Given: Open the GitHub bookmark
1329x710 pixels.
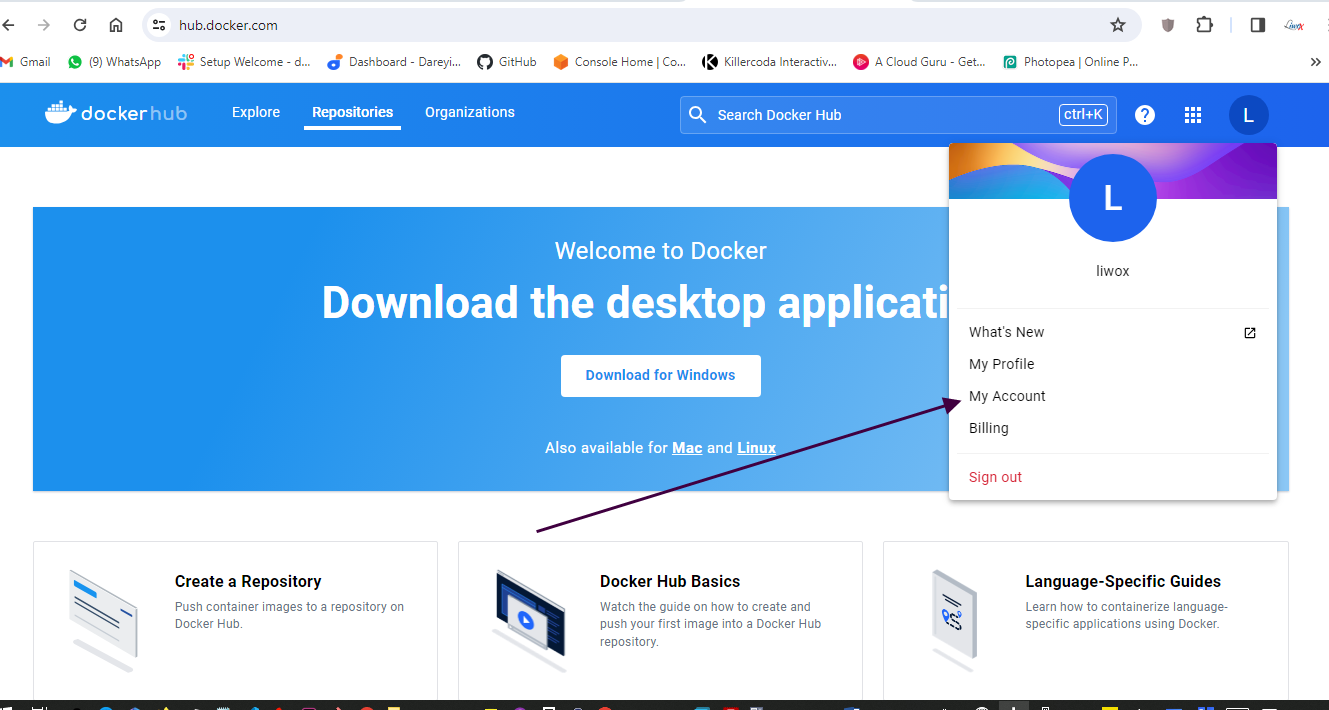Looking at the screenshot, I should (x=507, y=62).
